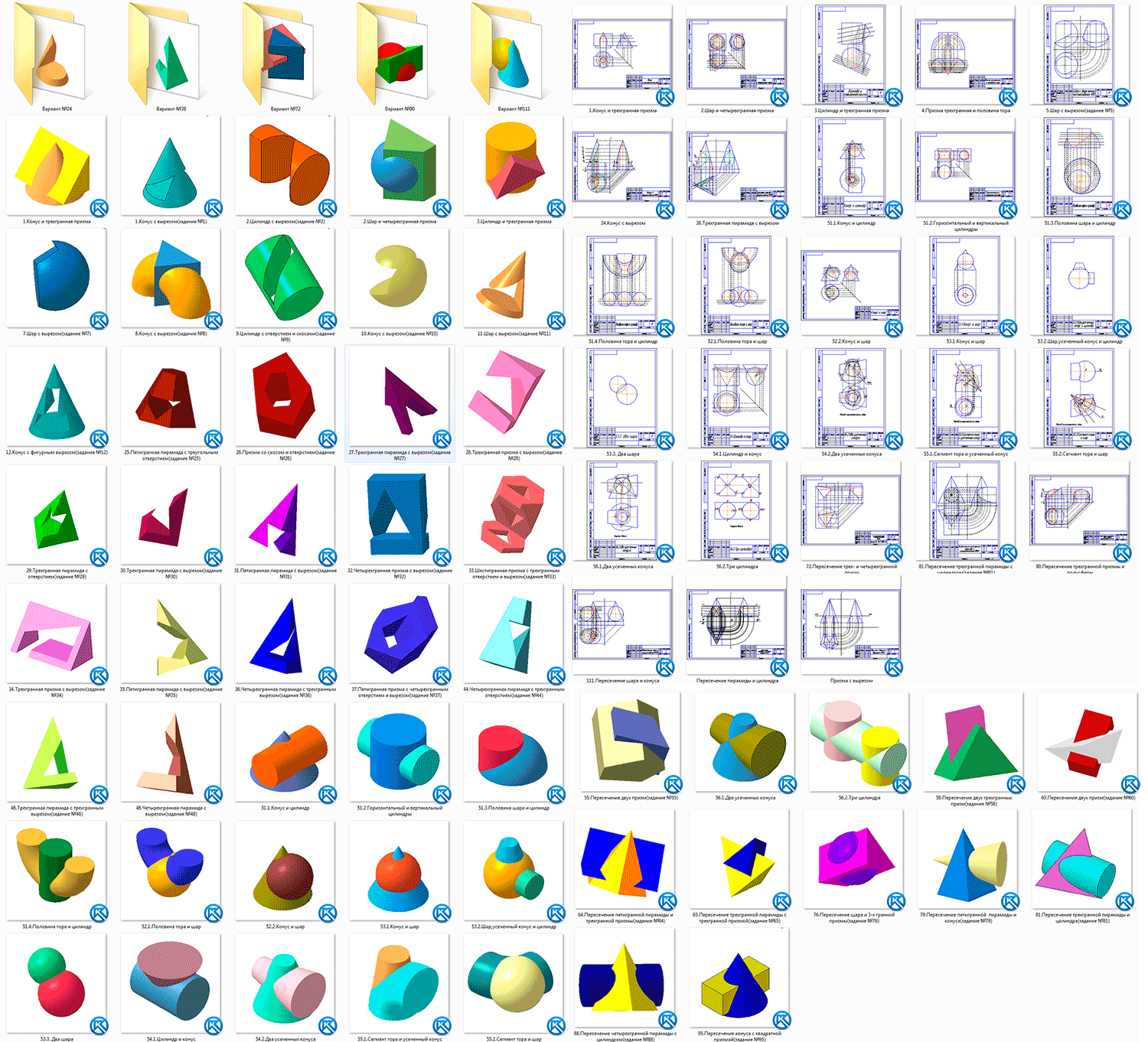
Task: Click label '55.1.Сегмент тора и усеченный конус' under the drawing
Action: click(965, 454)
